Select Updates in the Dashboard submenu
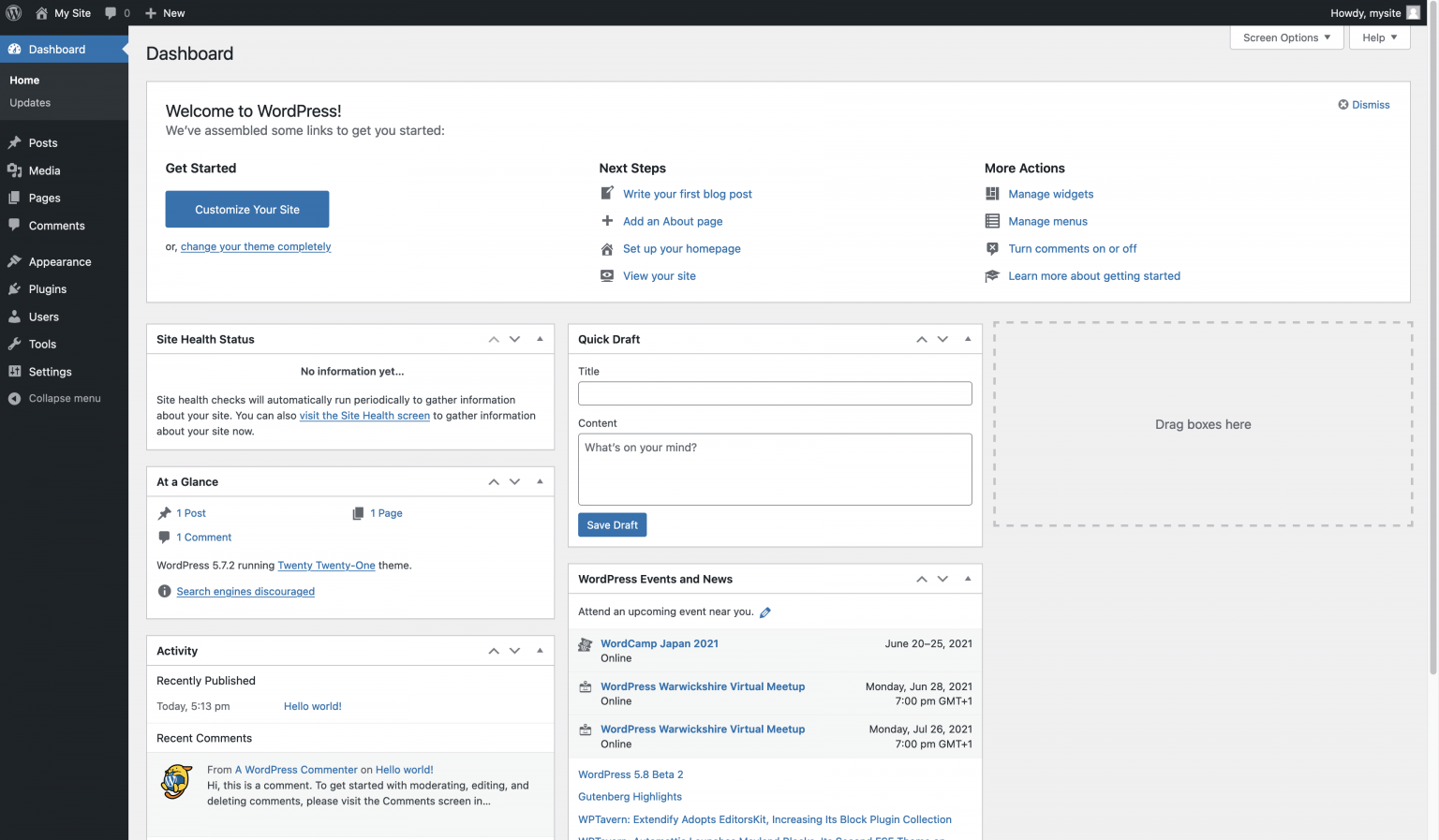The width and height of the screenshot is (1439, 840). [x=30, y=103]
